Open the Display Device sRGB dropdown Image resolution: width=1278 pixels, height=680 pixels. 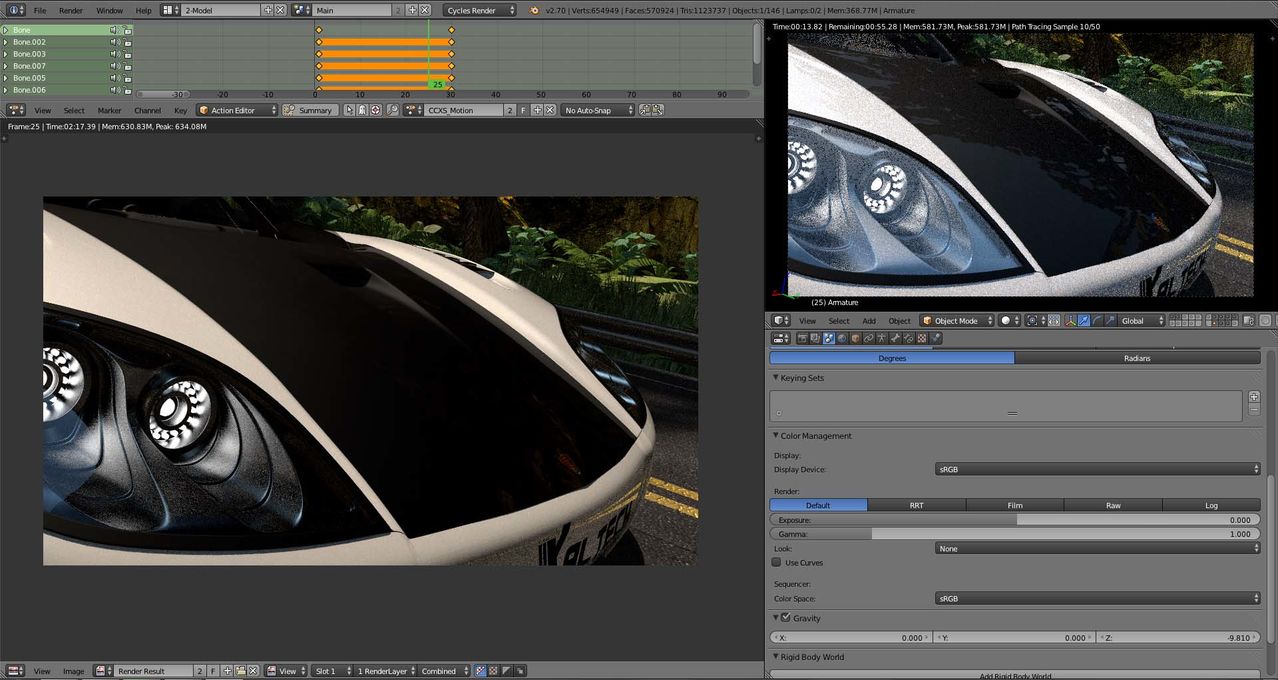[x=1098, y=469]
